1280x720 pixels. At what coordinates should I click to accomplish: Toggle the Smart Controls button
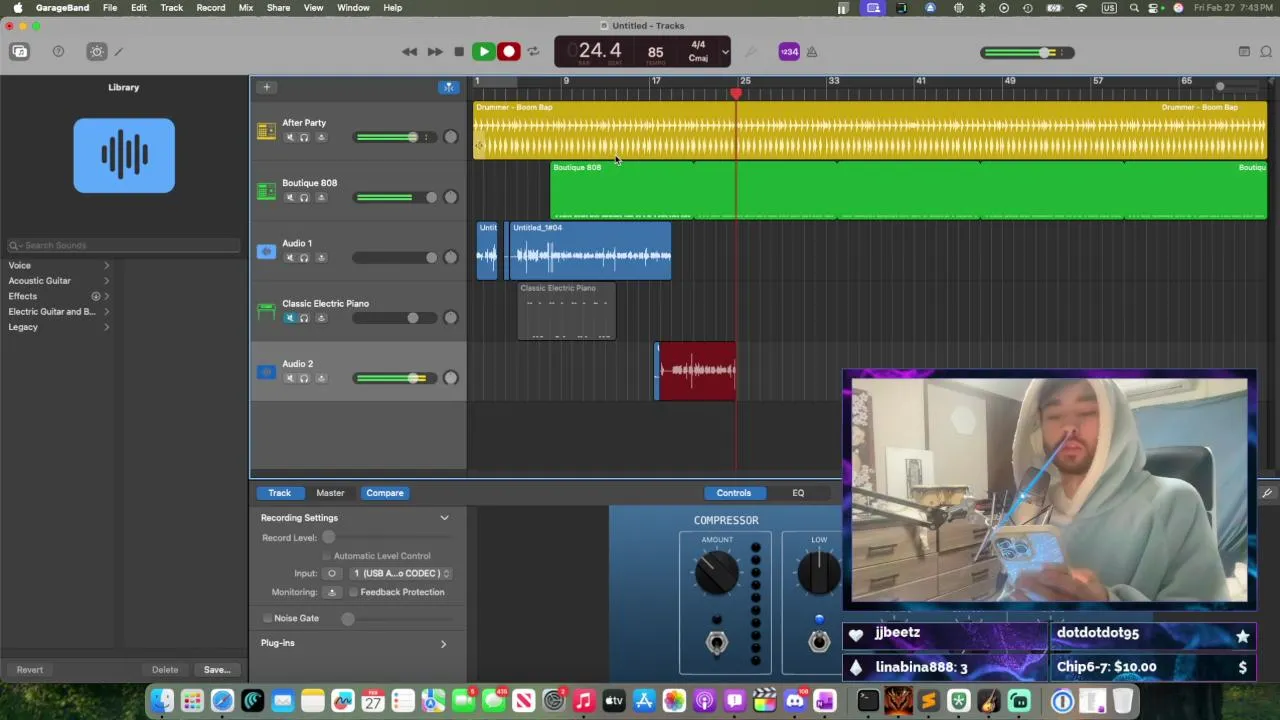point(97,52)
